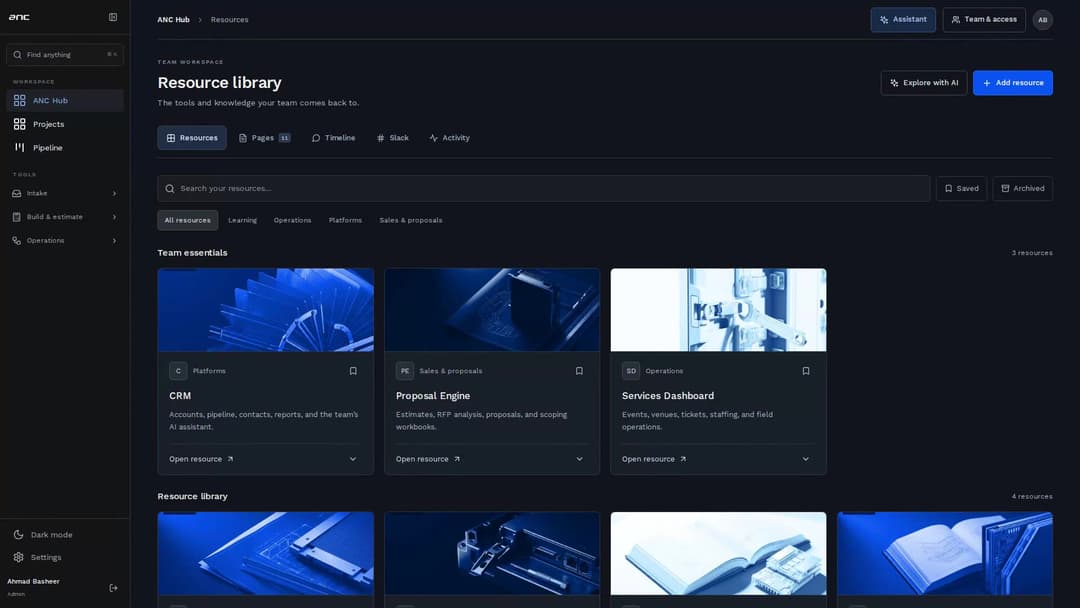The width and height of the screenshot is (1080, 608).
Task: Click the Build & estimate calculator icon
Action: pos(17,217)
